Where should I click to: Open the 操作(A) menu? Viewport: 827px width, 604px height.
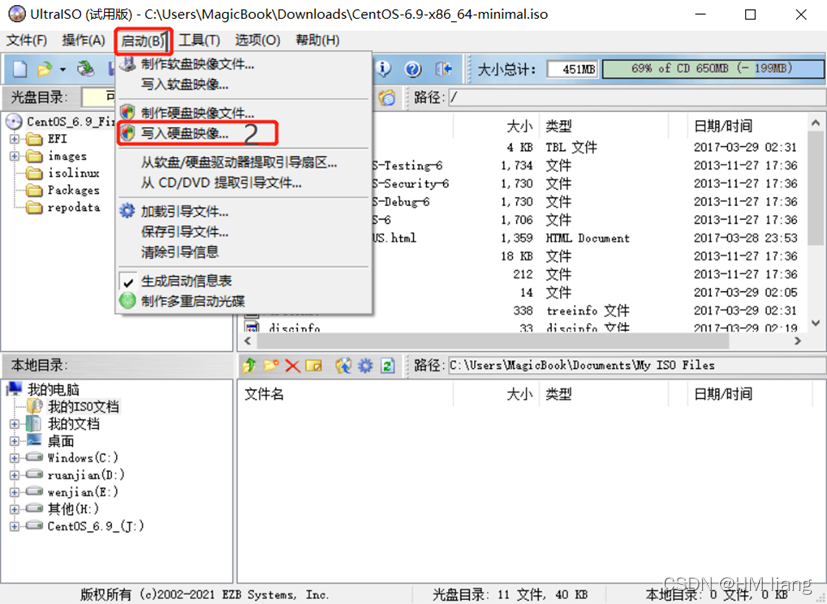(x=83, y=40)
